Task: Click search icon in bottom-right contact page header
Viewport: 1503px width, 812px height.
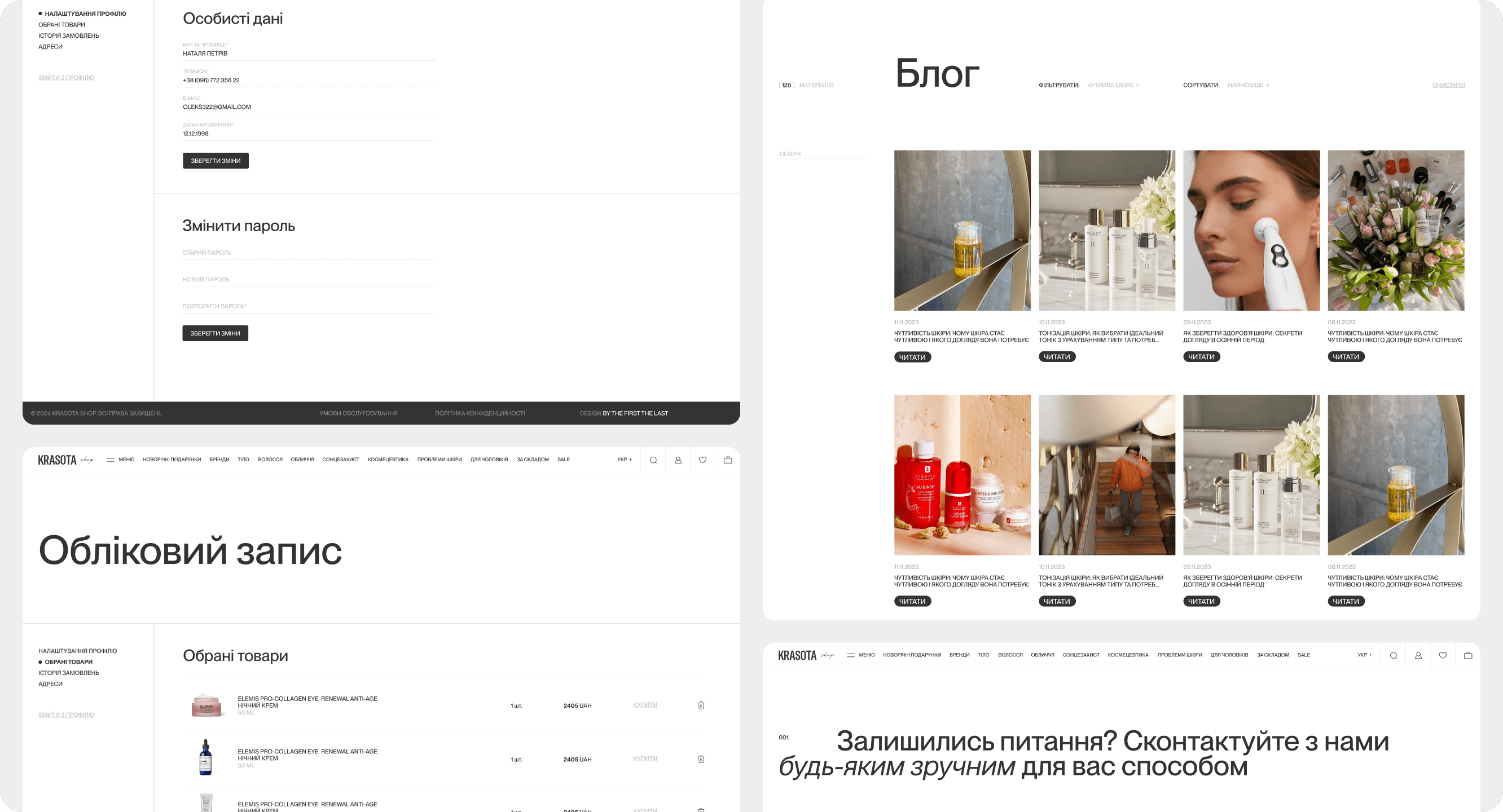Action: pyautogui.click(x=1394, y=656)
